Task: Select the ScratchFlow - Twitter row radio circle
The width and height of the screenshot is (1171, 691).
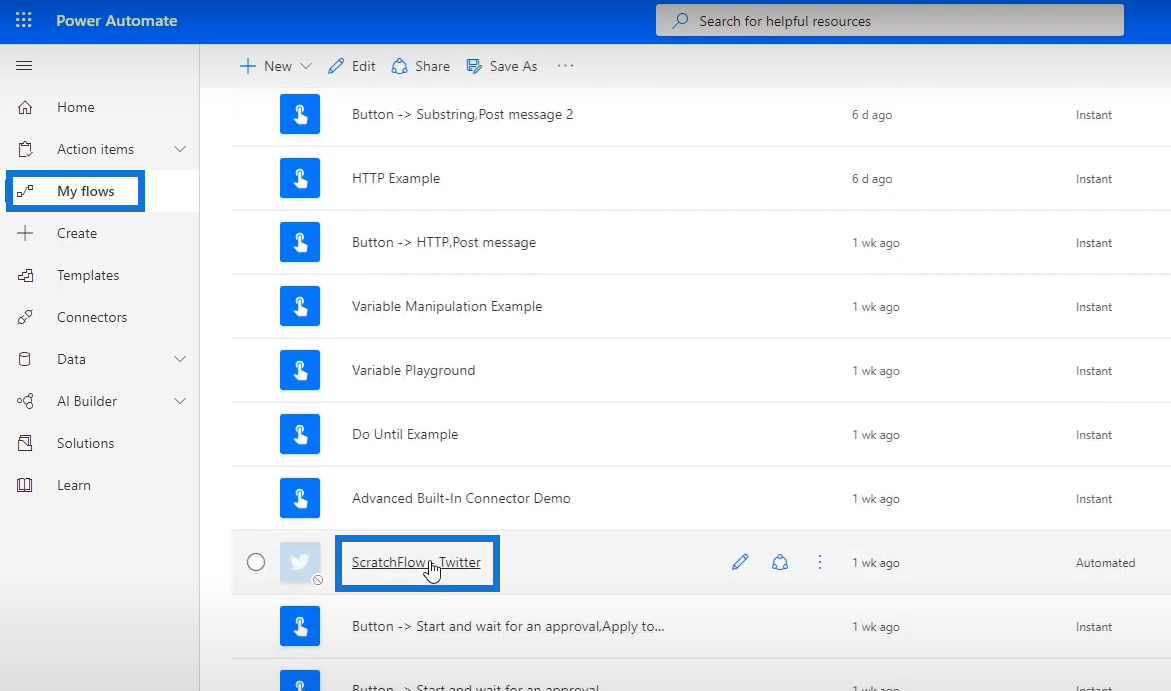Action: [x=256, y=562]
